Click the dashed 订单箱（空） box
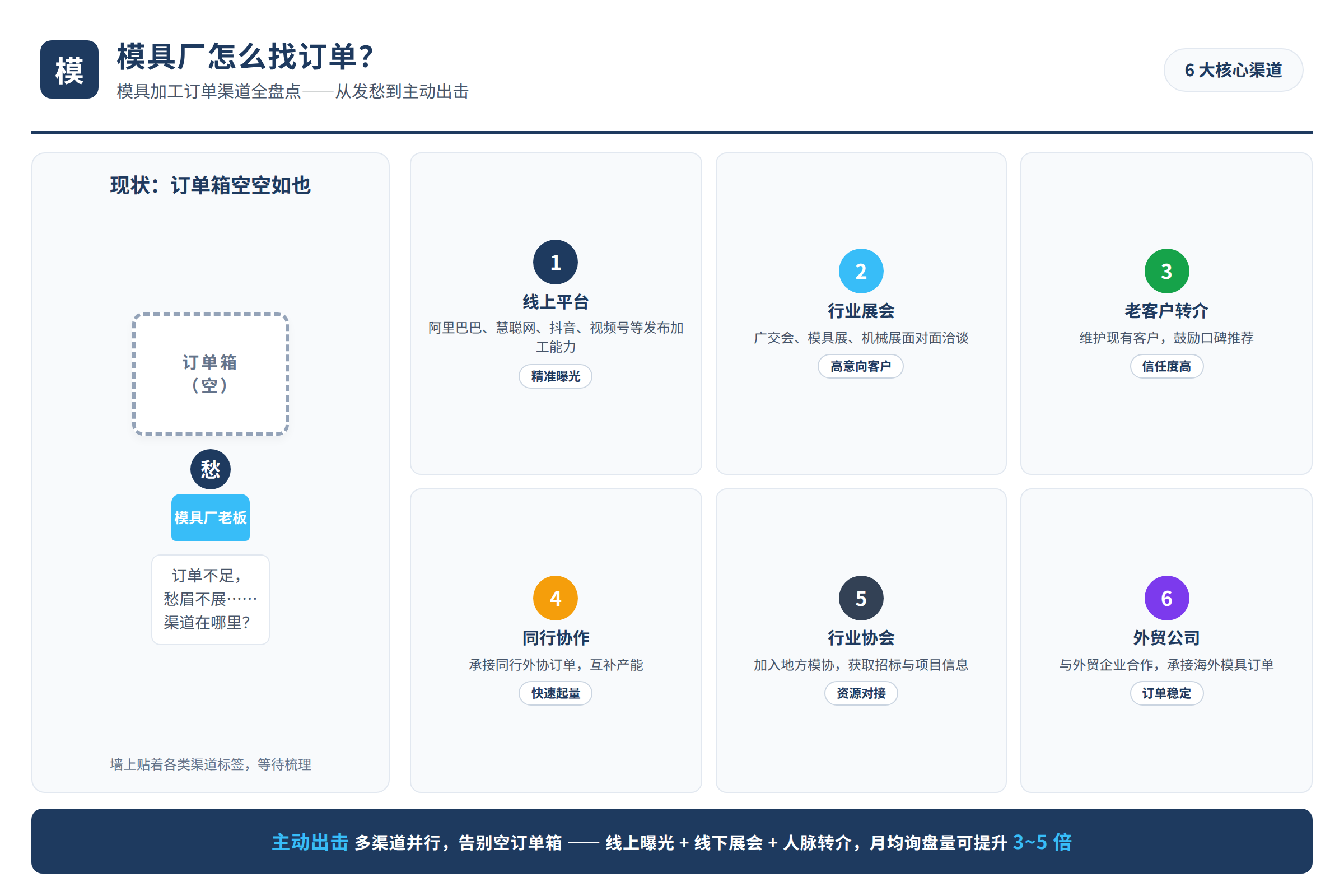The image size is (1344, 896). [211, 374]
